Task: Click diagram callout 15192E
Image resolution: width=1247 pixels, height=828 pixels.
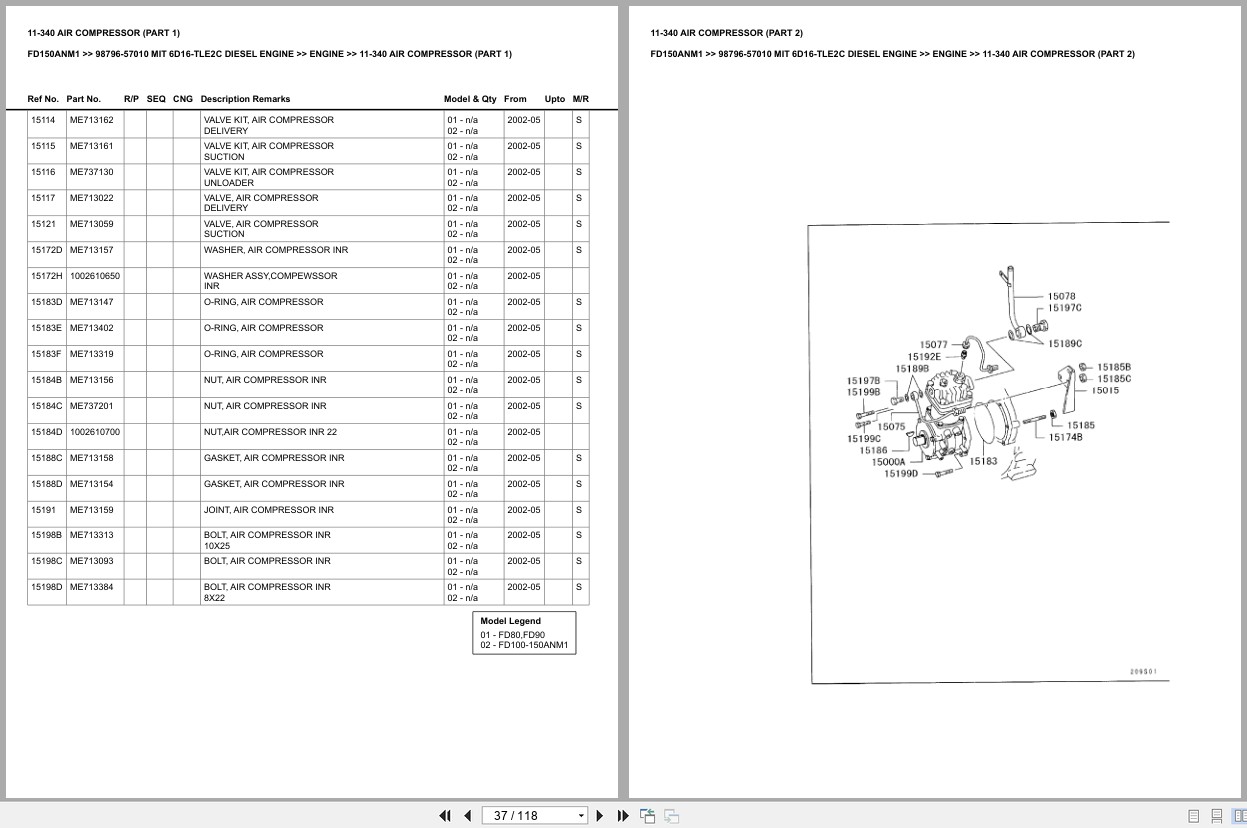Action: pos(924,357)
